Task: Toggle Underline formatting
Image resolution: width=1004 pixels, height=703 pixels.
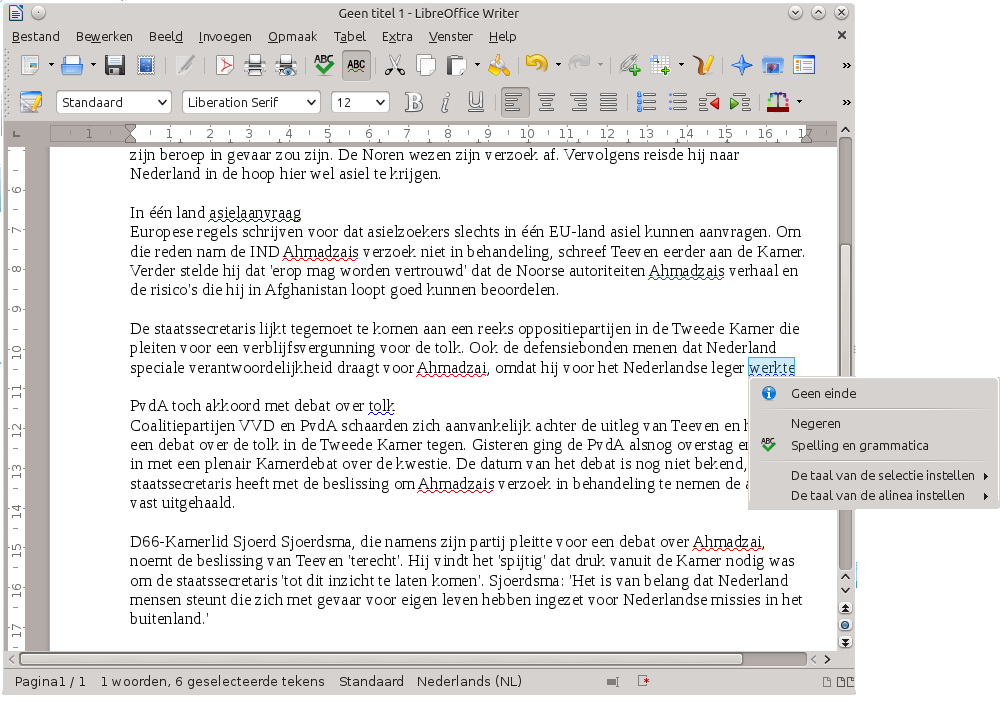Action: click(476, 102)
